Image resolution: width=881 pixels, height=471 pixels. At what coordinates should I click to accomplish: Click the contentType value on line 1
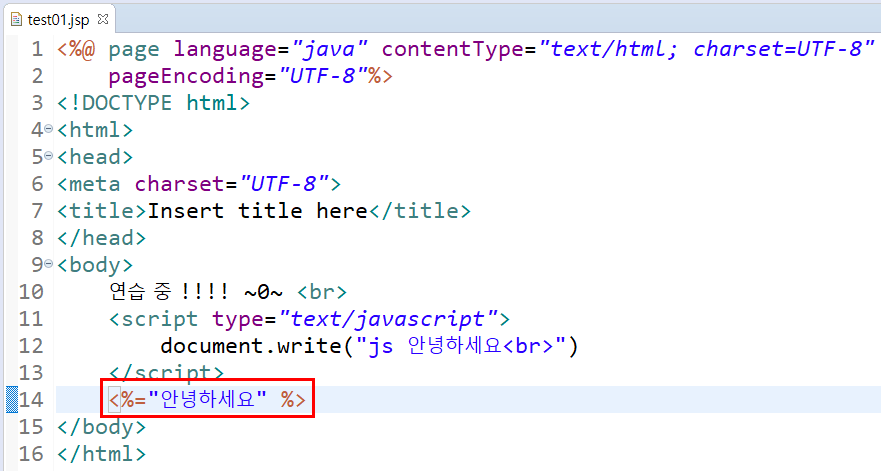tap(707, 49)
